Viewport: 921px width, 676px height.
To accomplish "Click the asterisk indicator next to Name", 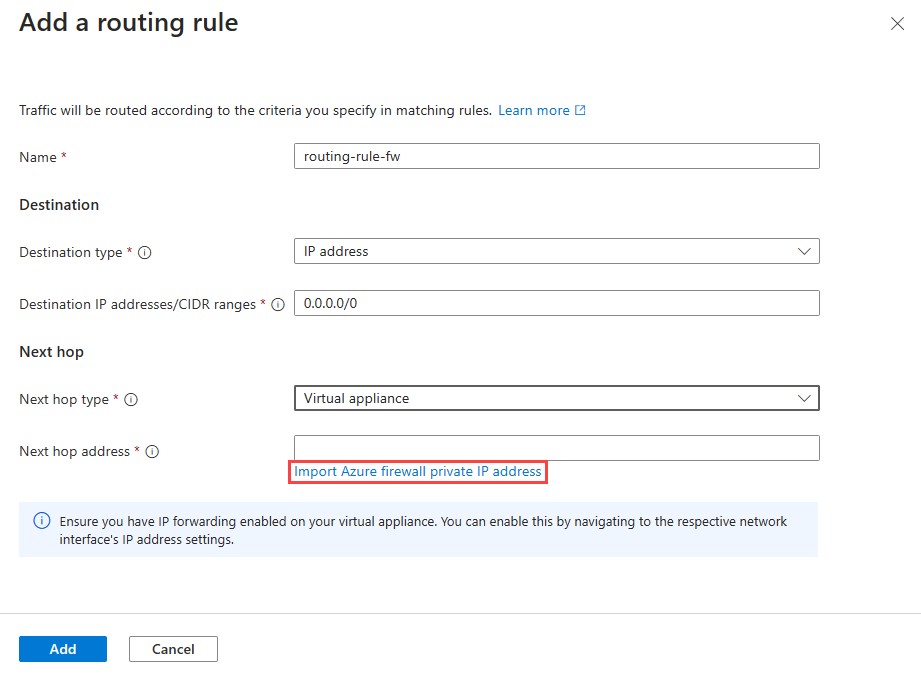I will point(63,156).
